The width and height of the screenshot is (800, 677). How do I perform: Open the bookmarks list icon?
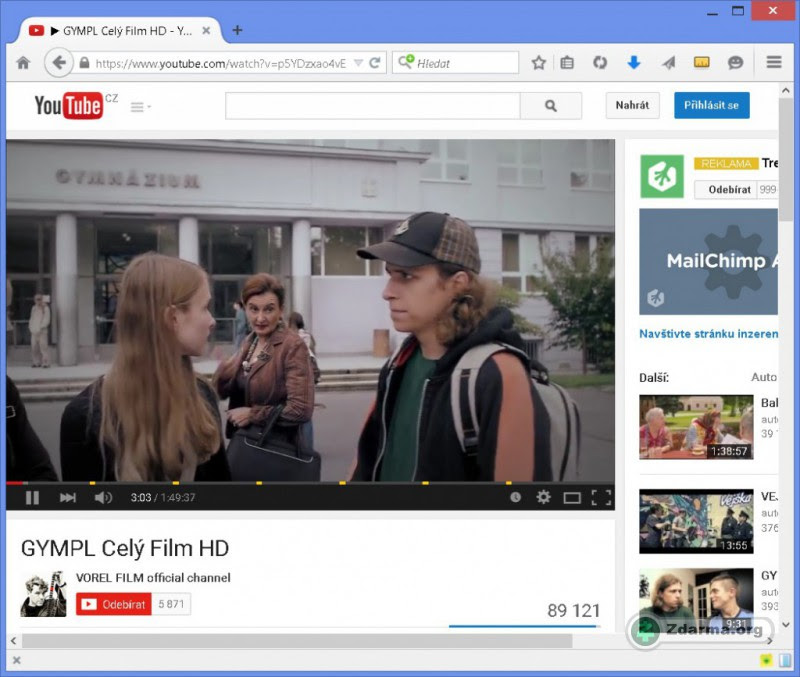(567, 63)
